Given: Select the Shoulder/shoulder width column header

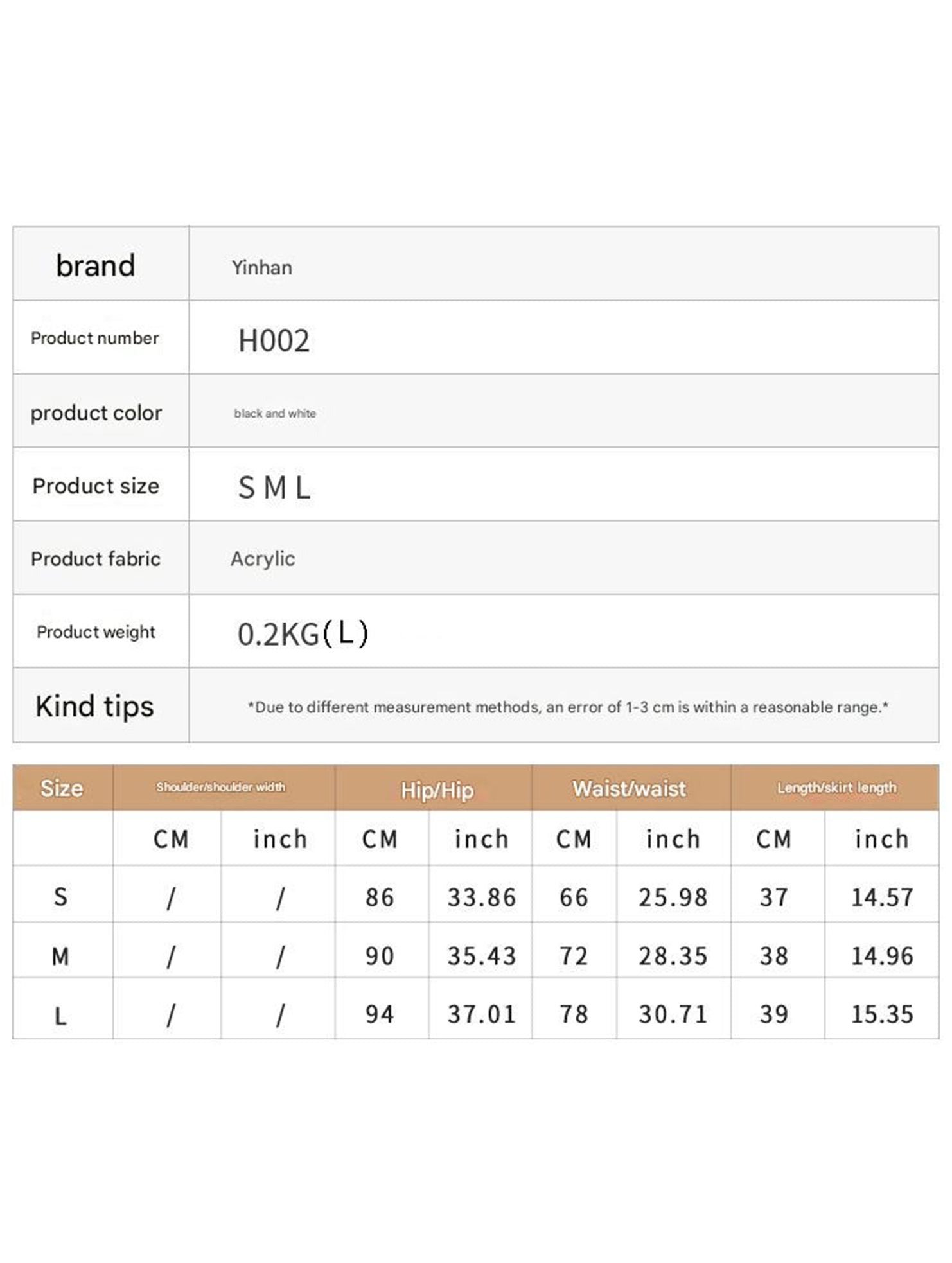Looking at the screenshot, I should point(221,787).
